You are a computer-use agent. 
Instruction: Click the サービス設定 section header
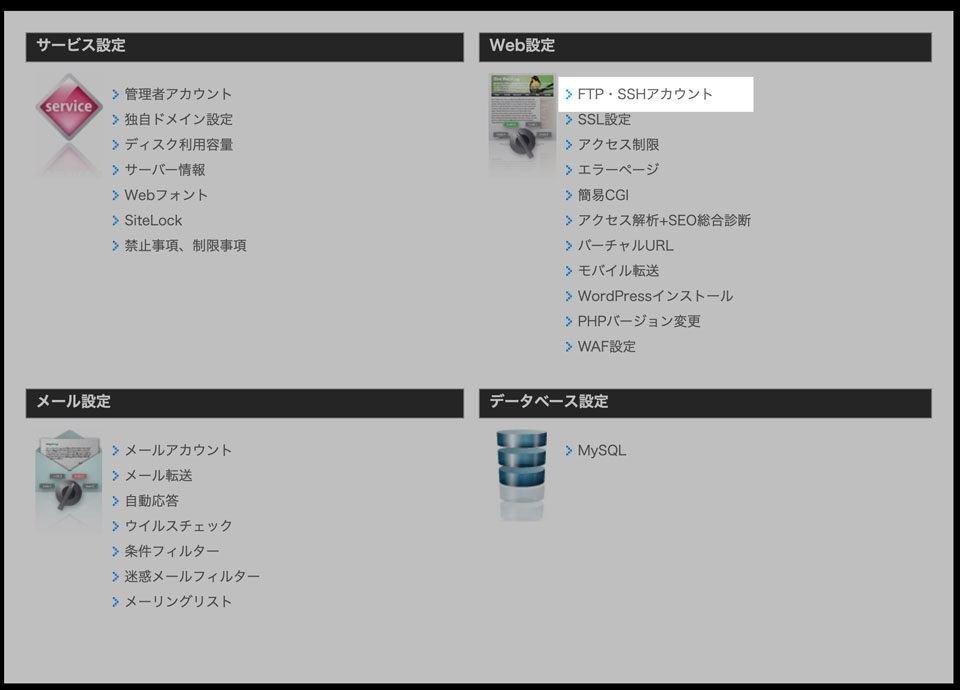tap(244, 47)
